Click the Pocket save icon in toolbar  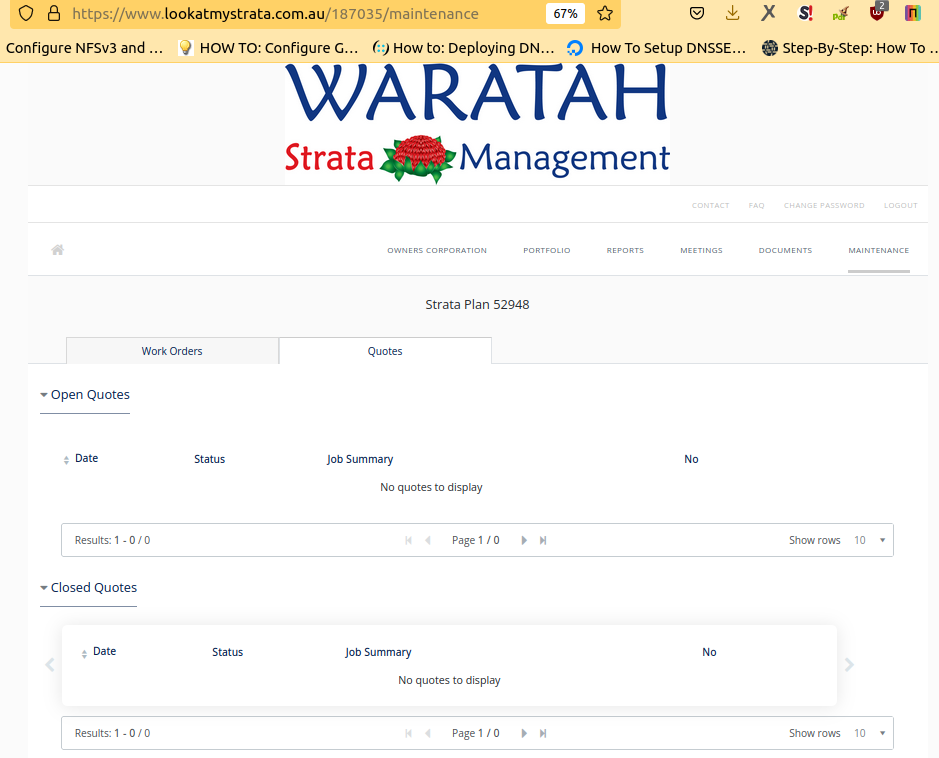[x=697, y=14]
